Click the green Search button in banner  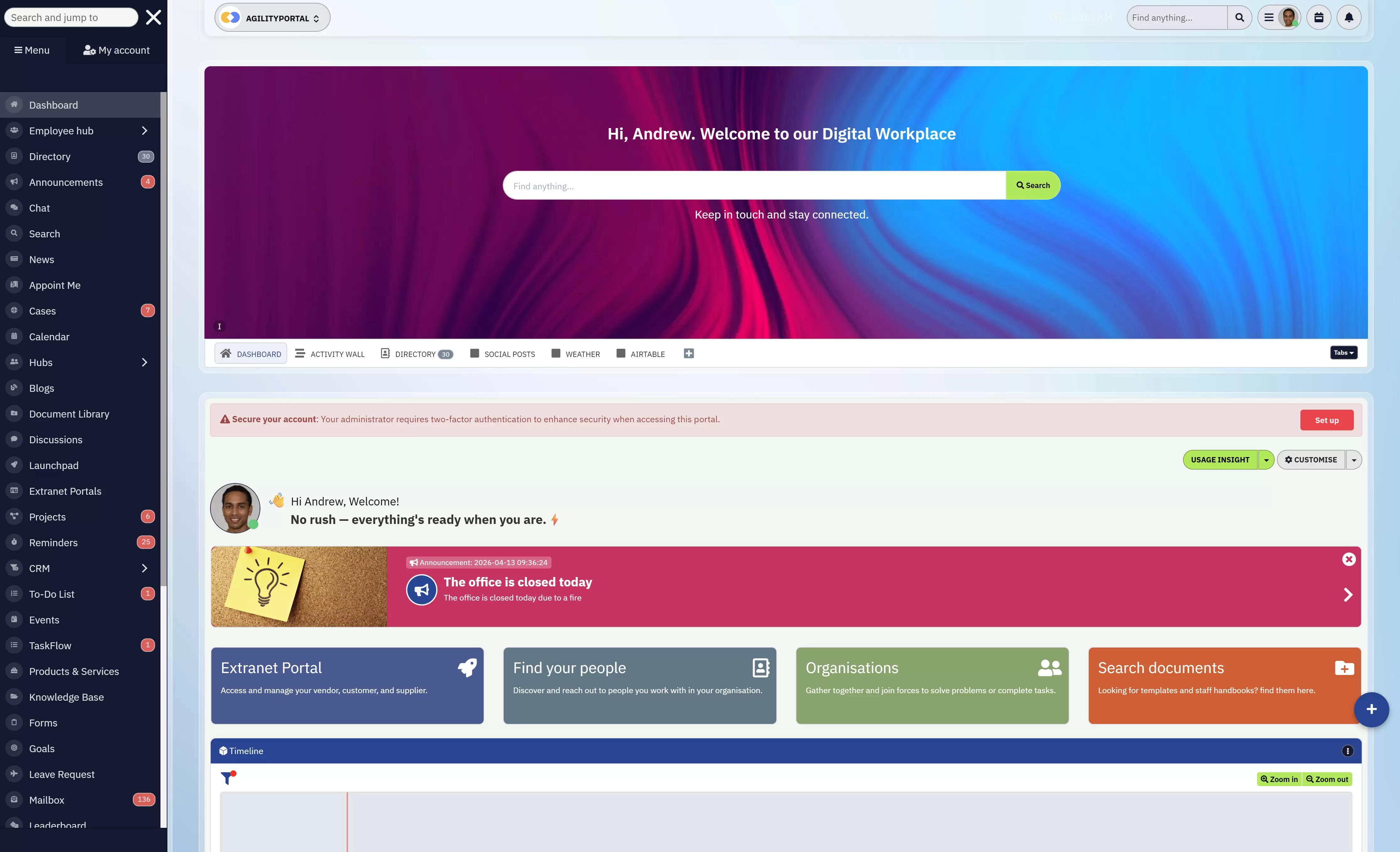pos(1032,185)
